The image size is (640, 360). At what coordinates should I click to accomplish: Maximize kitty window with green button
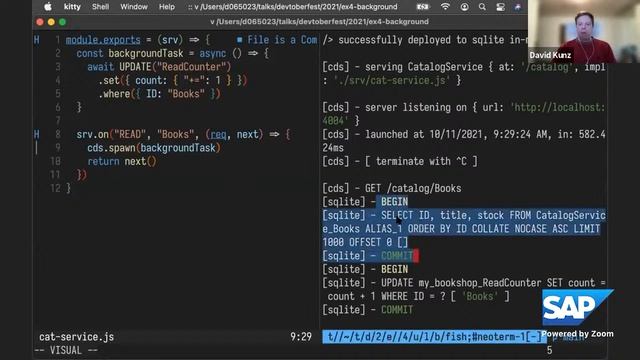click(62, 22)
